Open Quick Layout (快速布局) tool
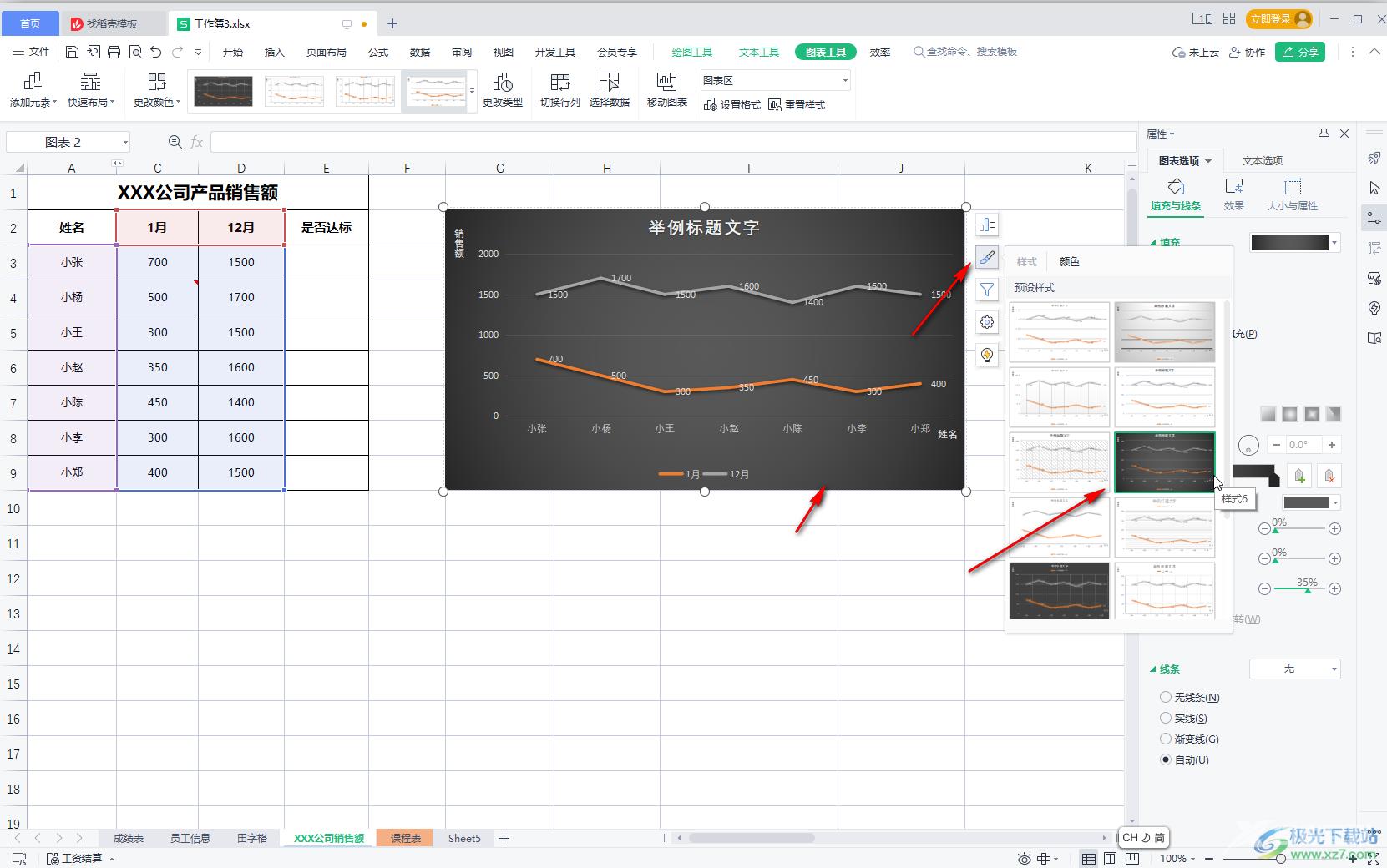 click(x=90, y=90)
